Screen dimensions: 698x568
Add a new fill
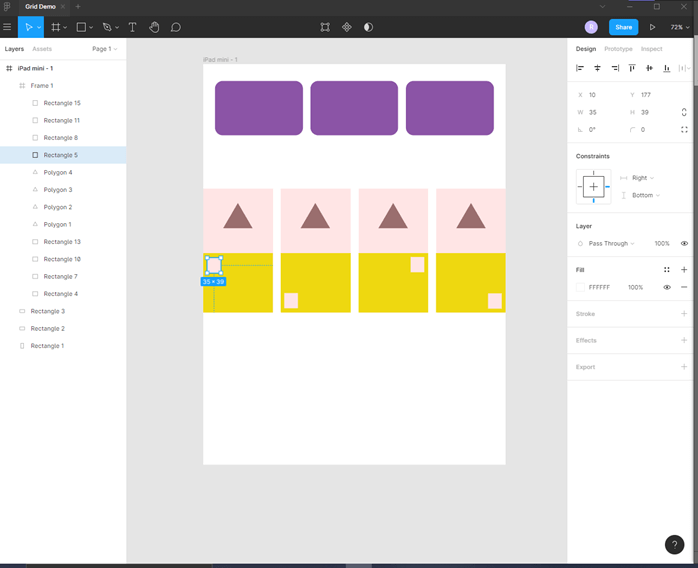pyautogui.click(x=684, y=270)
